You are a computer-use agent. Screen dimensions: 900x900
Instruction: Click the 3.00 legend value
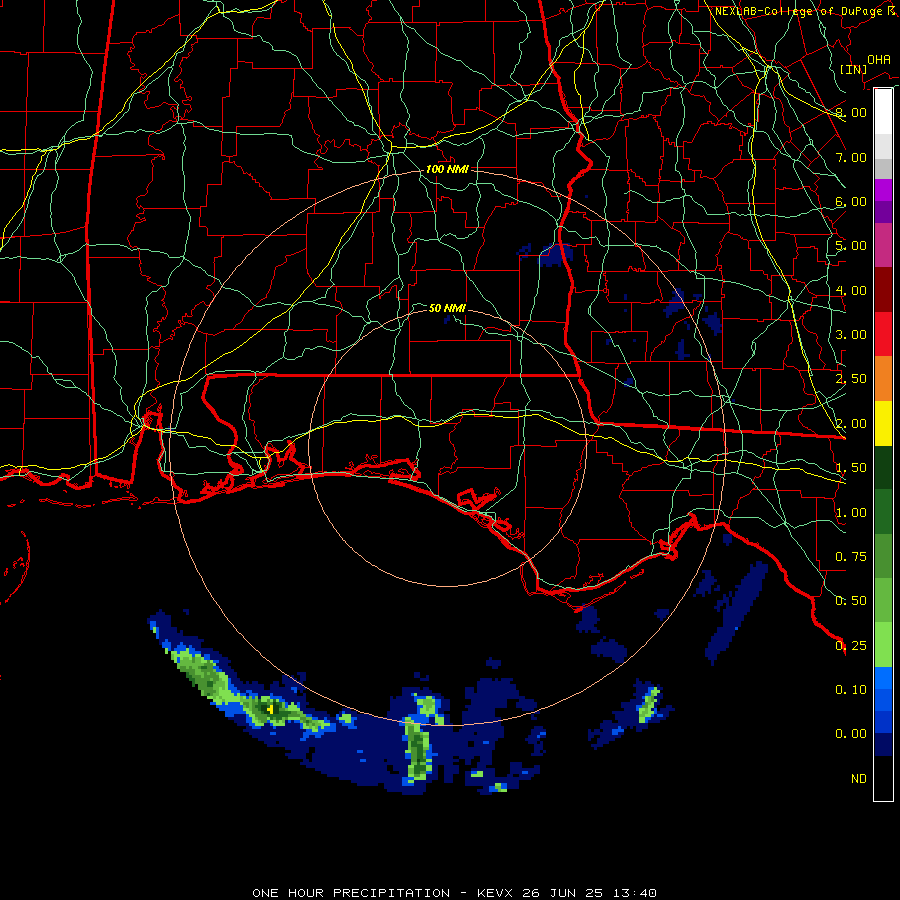pos(851,335)
